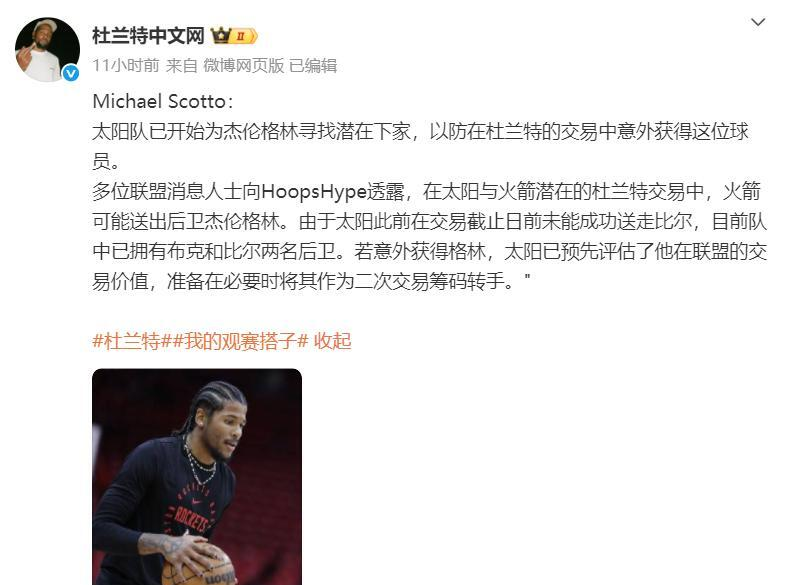Click the 来自 label before the source
Image resolution: width=791 pixels, height=585 pixels.
pyautogui.click(x=182, y=66)
